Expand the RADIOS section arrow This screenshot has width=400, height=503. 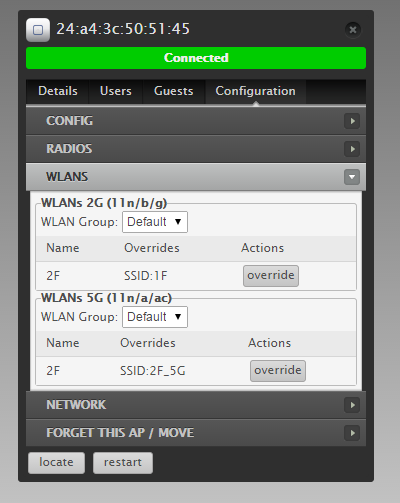pyautogui.click(x=352, y=149)
